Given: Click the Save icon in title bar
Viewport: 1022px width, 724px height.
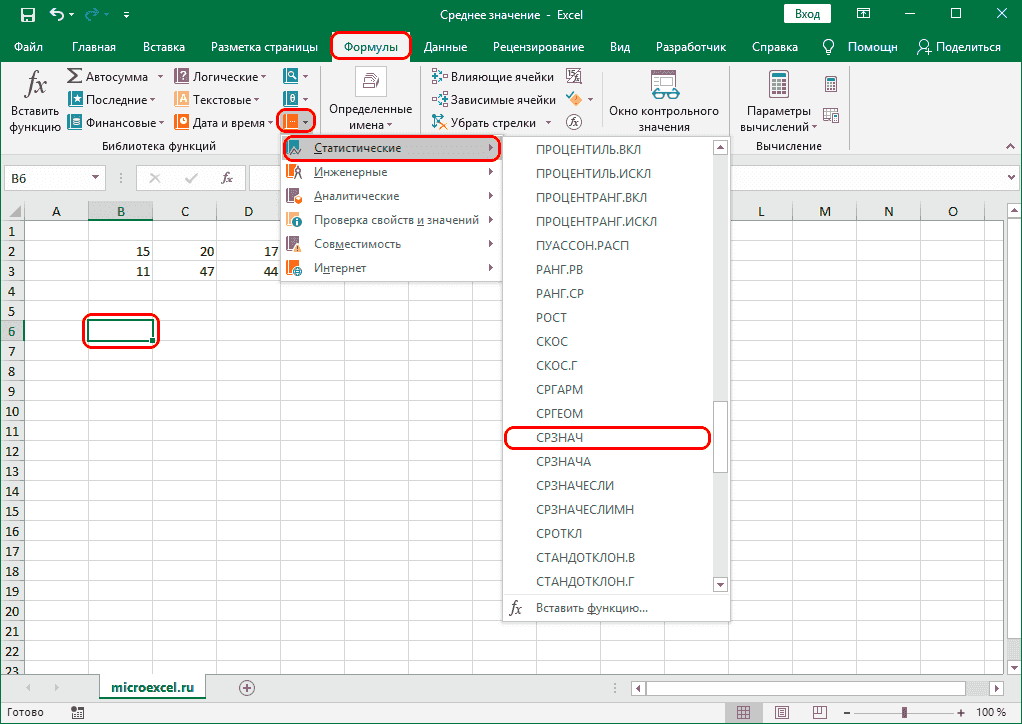Looking at the screenshot, I should click(x=27, y=15).
